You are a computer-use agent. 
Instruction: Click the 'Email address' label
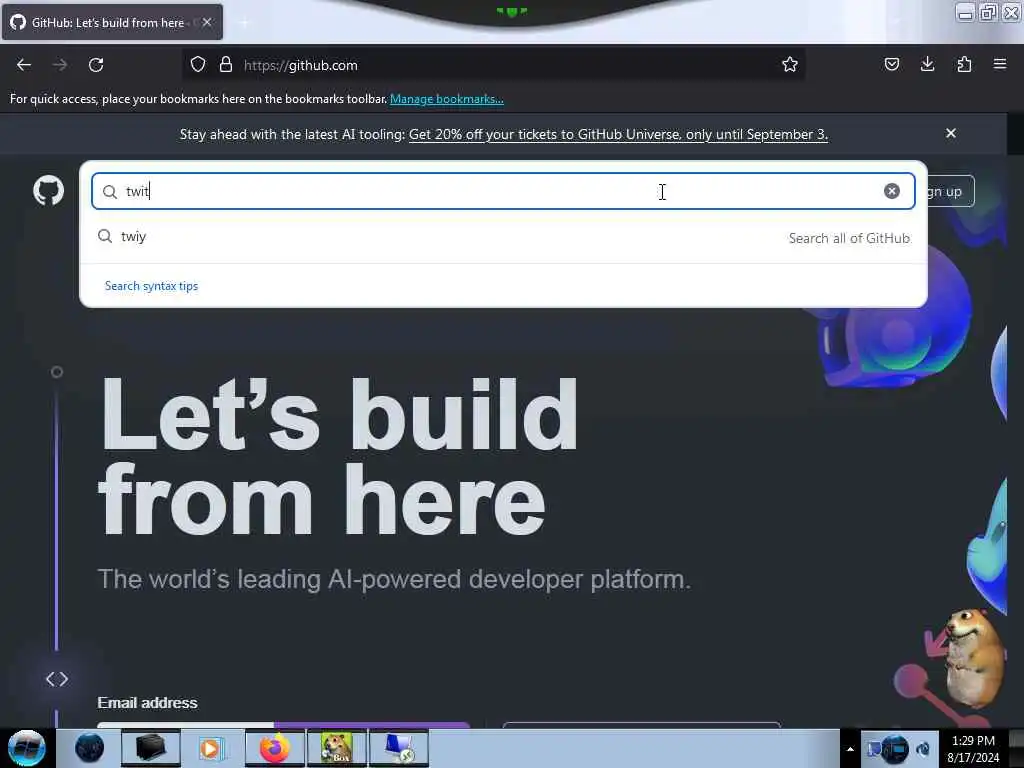(x=148, y=703)
